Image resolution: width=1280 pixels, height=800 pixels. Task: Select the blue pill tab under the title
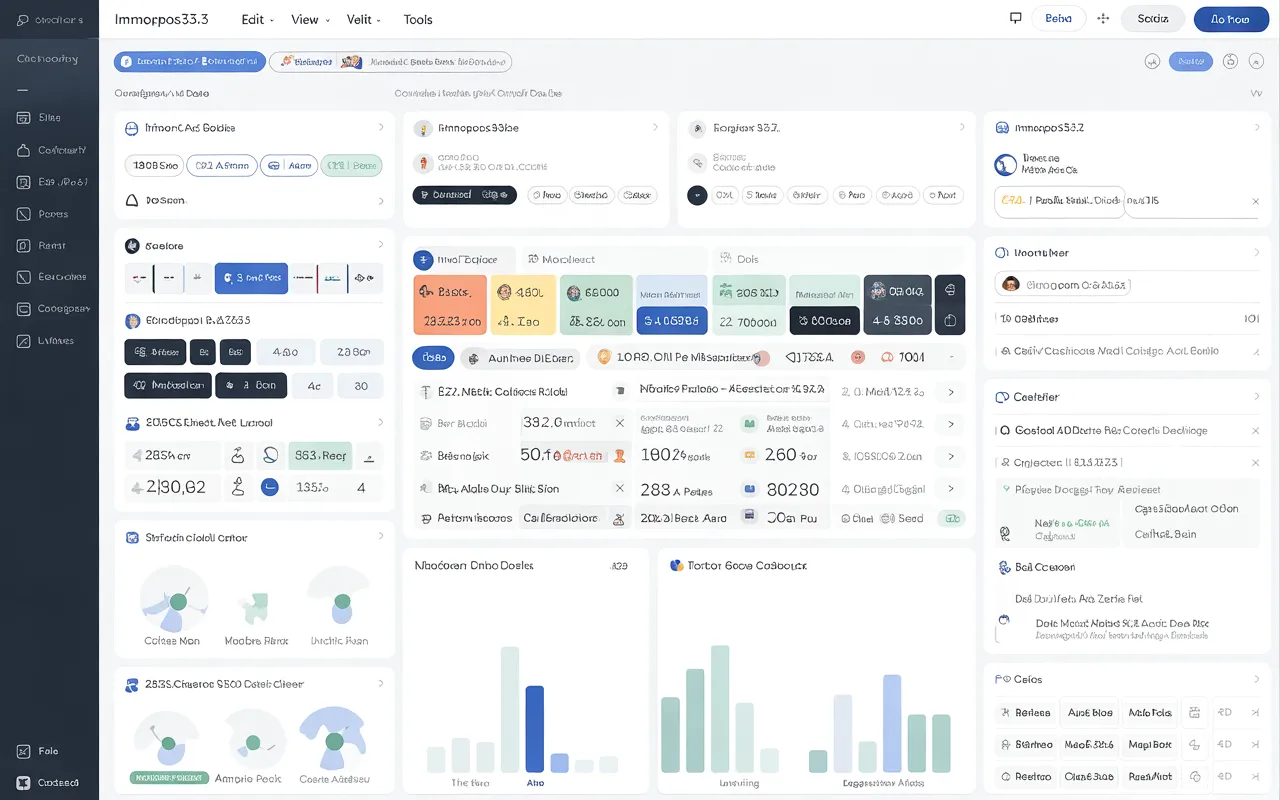pyautogui.click(x=190, y=62)
